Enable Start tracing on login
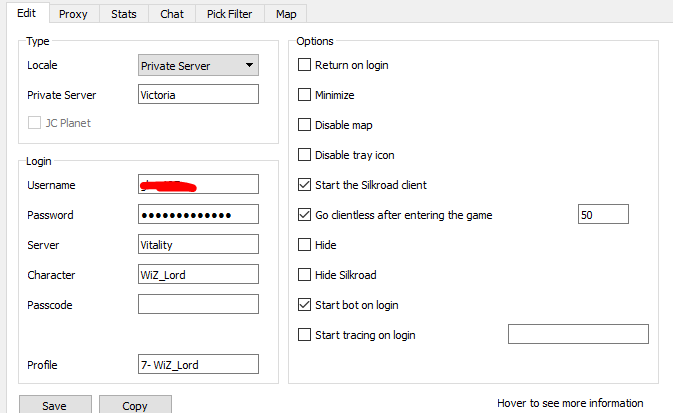Viewport: 673px width, 413px height. [305, 335]
